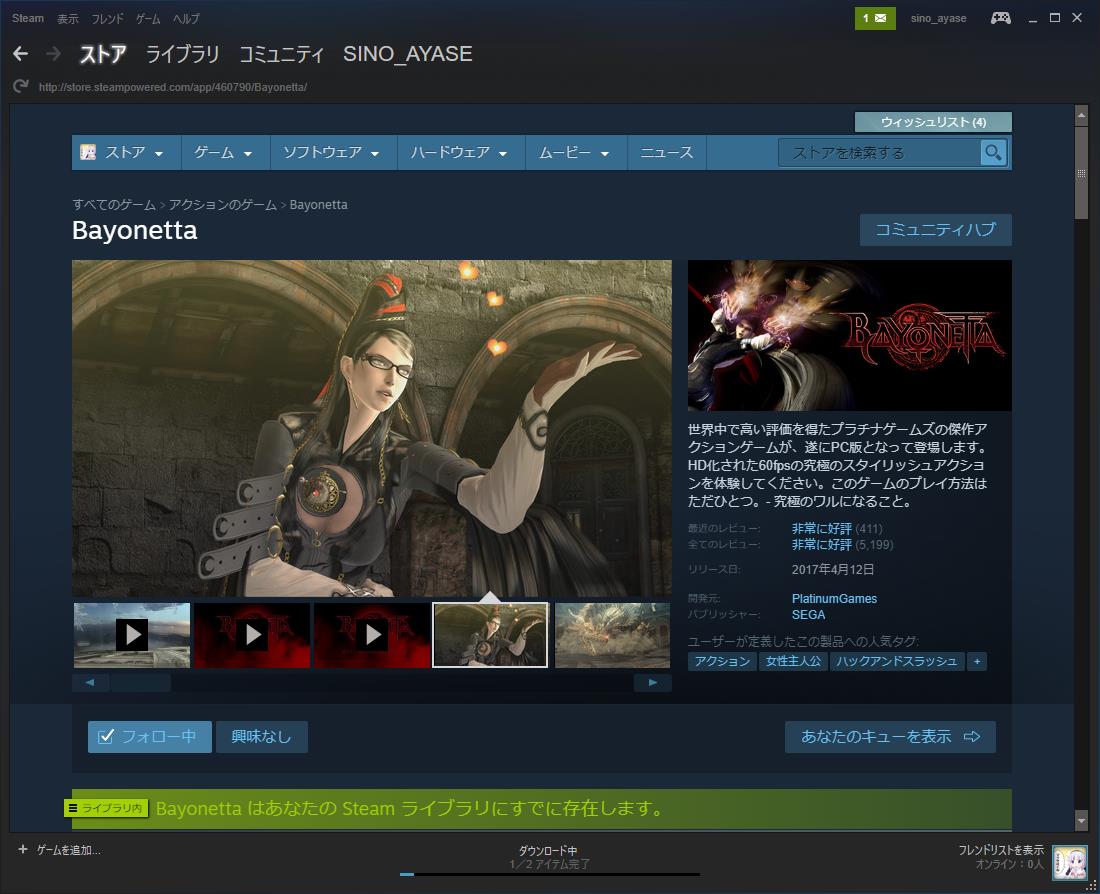Screen dimensions: 1100x894
Task: Click あなたのキューを表示 button
Action: pos(890,737)
